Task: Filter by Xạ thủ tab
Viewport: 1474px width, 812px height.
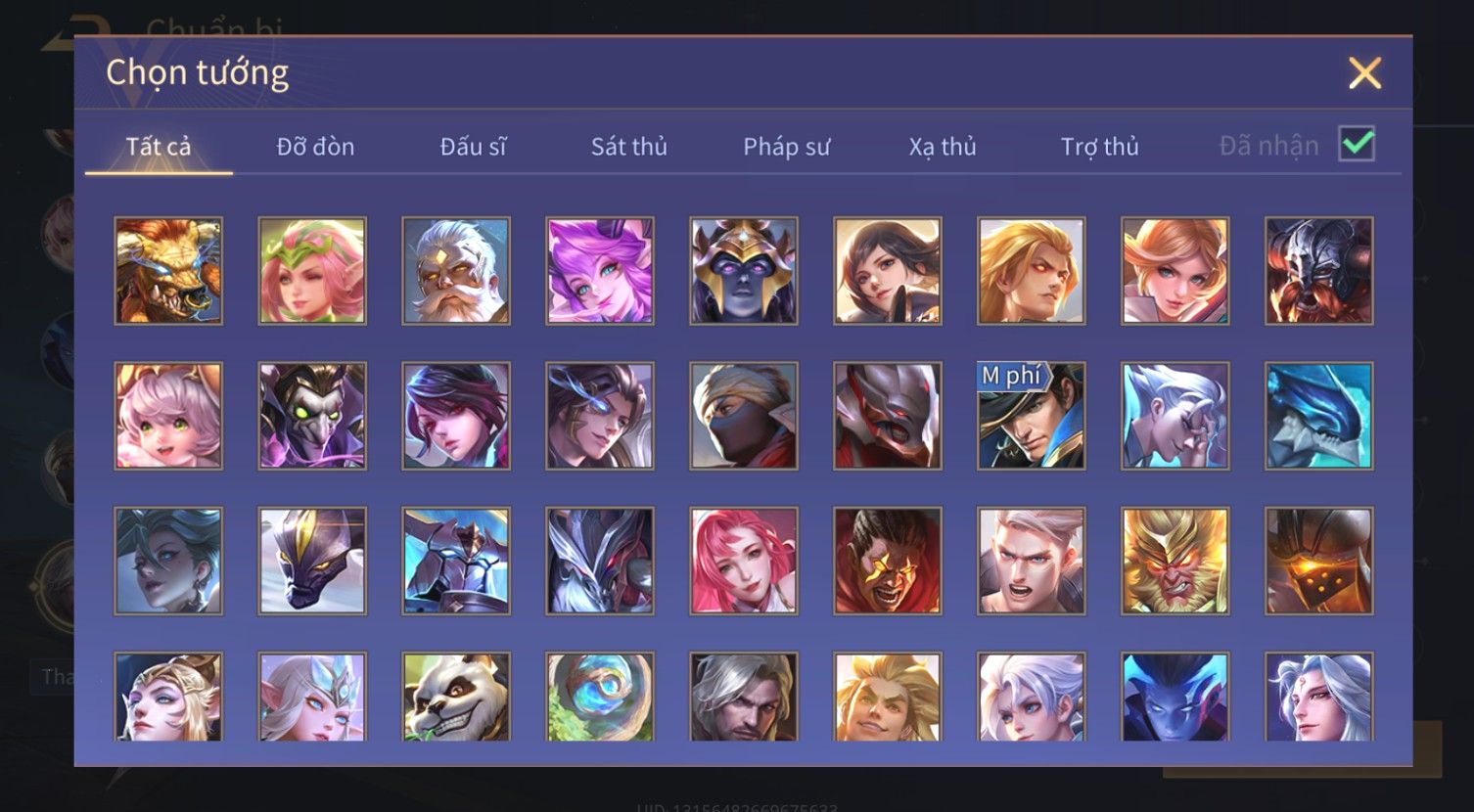Action: (x=943, y=147)
